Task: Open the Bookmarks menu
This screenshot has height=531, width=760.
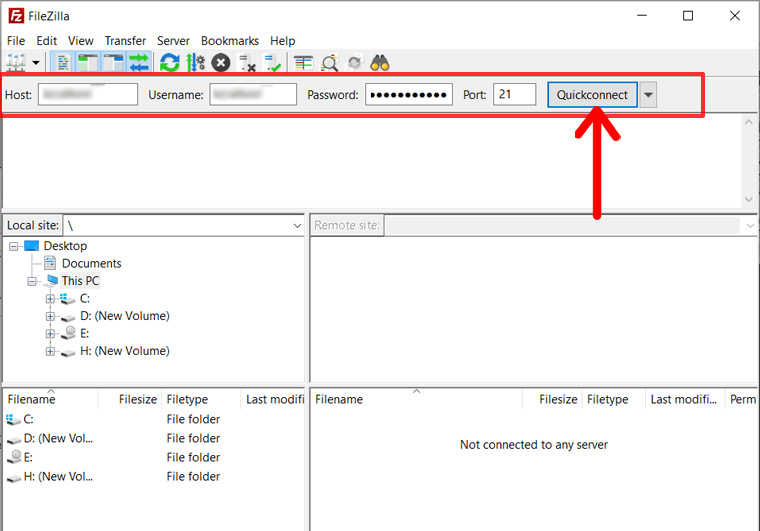Action: (230, 41)
